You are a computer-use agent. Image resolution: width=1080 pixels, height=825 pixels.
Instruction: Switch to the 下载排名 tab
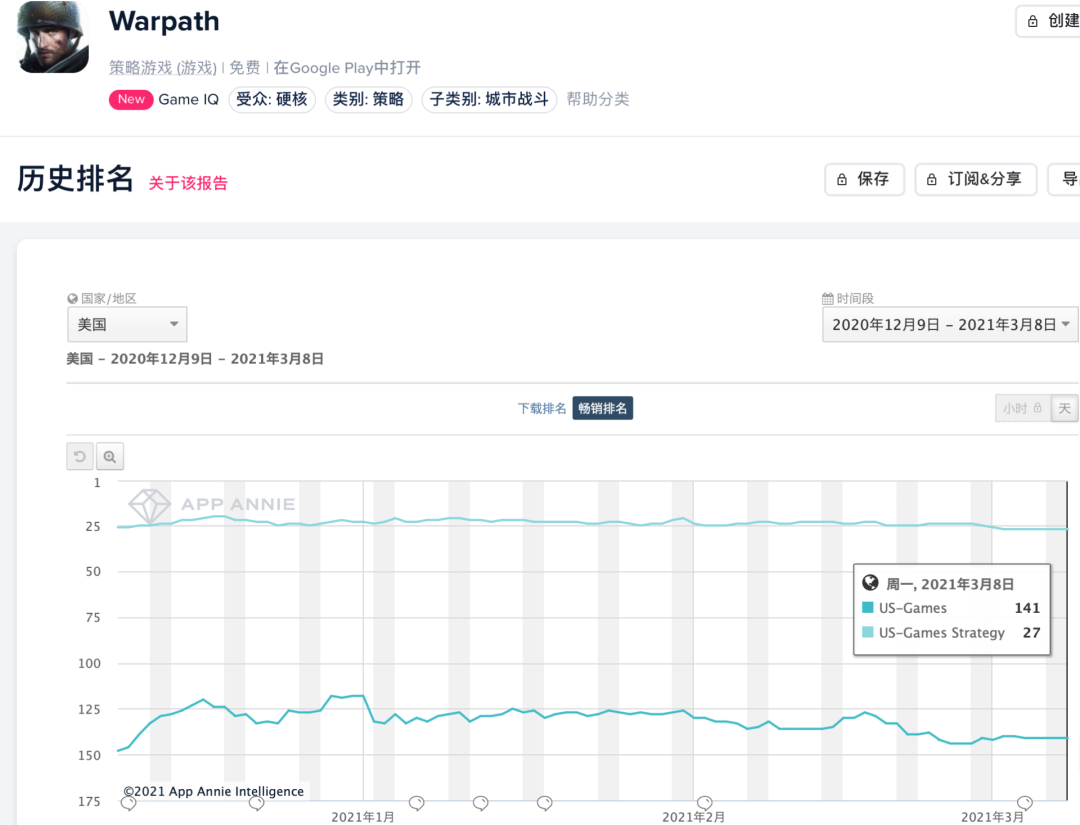[542, 408]
